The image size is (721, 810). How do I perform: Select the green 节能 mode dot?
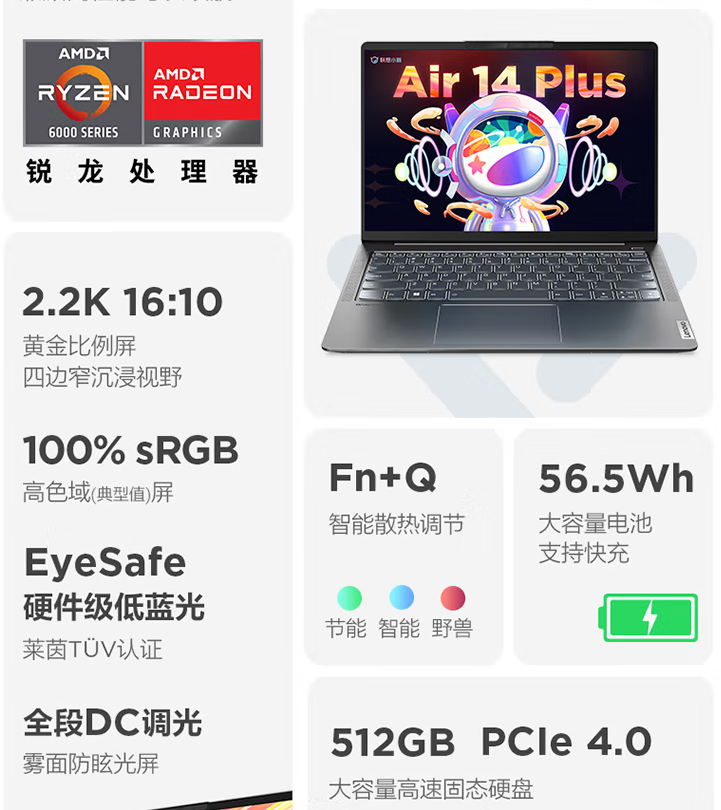pyautogui.click(x=349, y=598)
